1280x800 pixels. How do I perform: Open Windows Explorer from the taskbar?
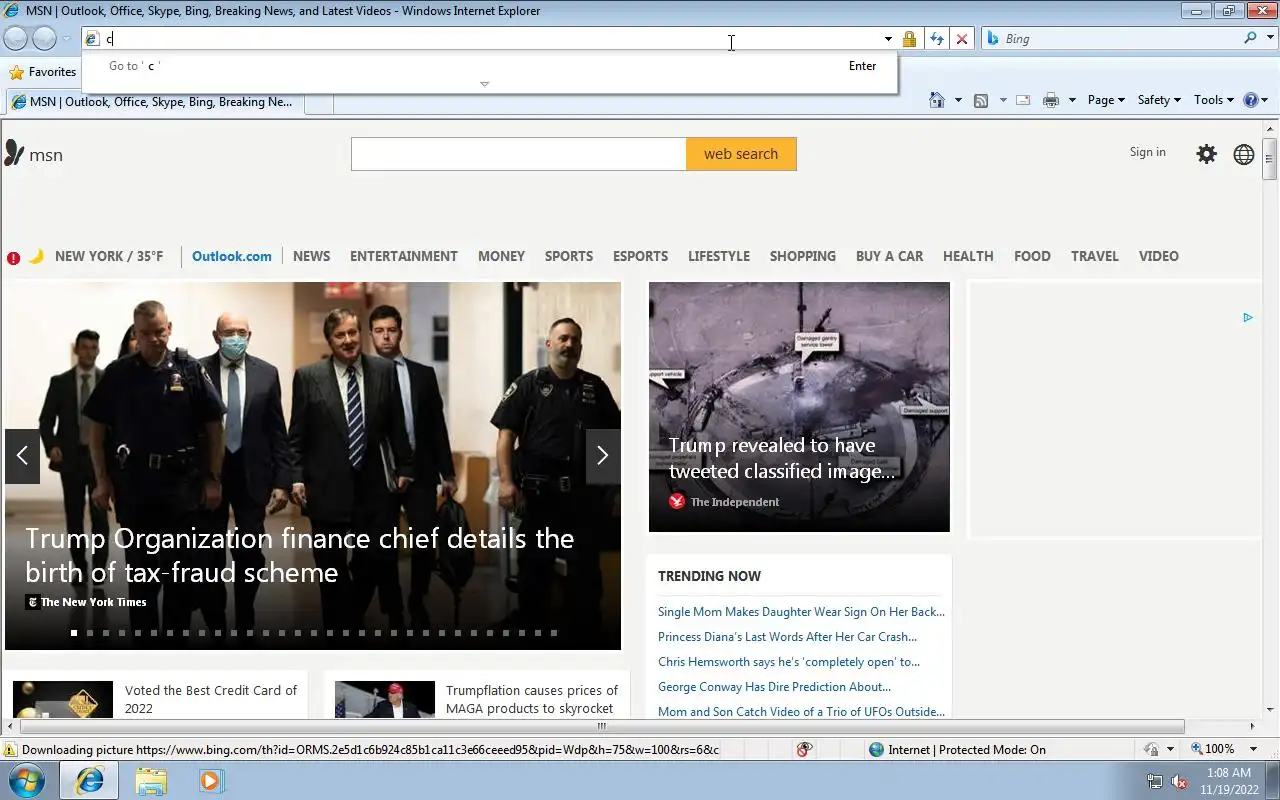coord(151,780)
